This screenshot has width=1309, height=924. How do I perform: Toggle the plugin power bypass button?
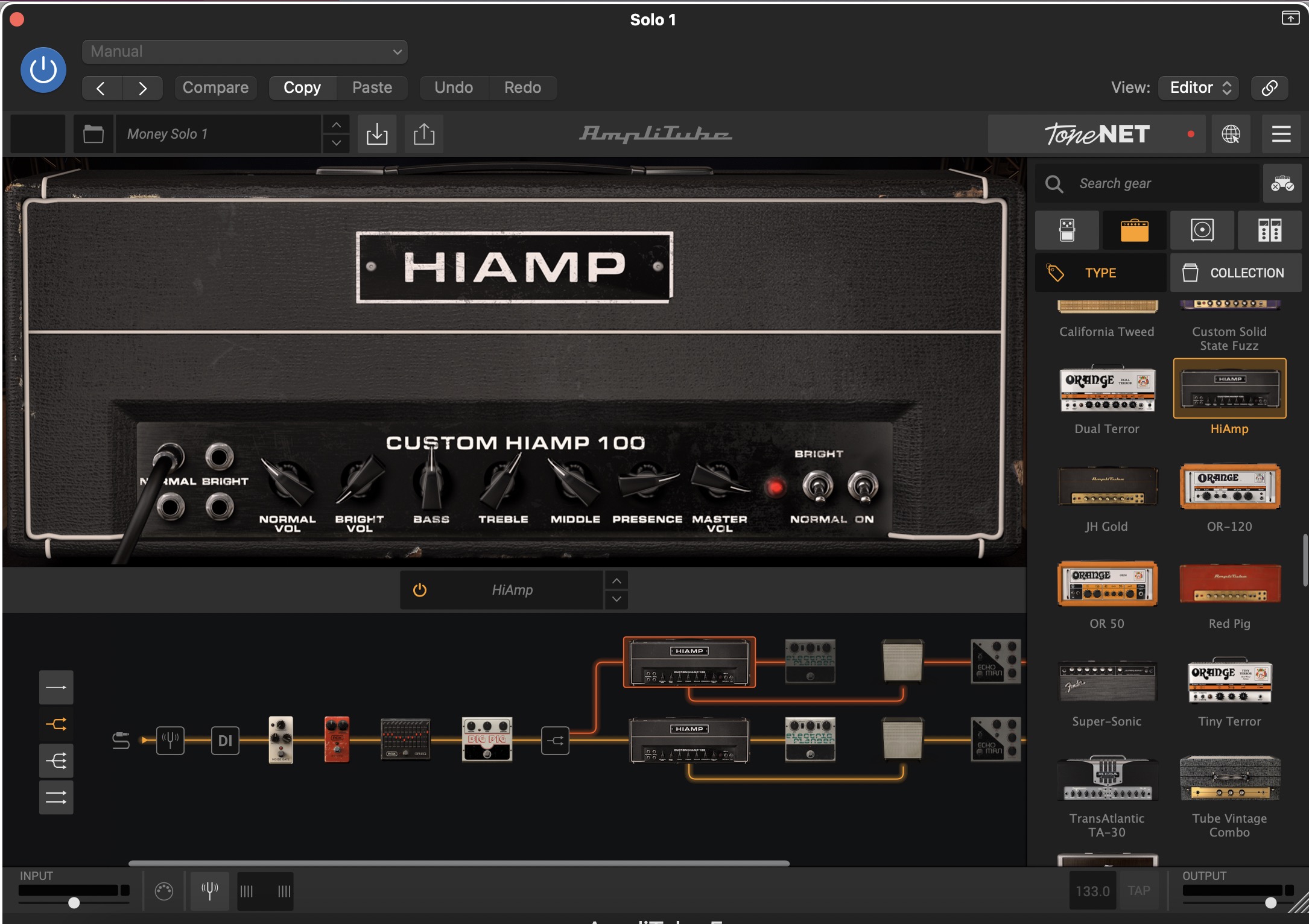pos(43,70)
